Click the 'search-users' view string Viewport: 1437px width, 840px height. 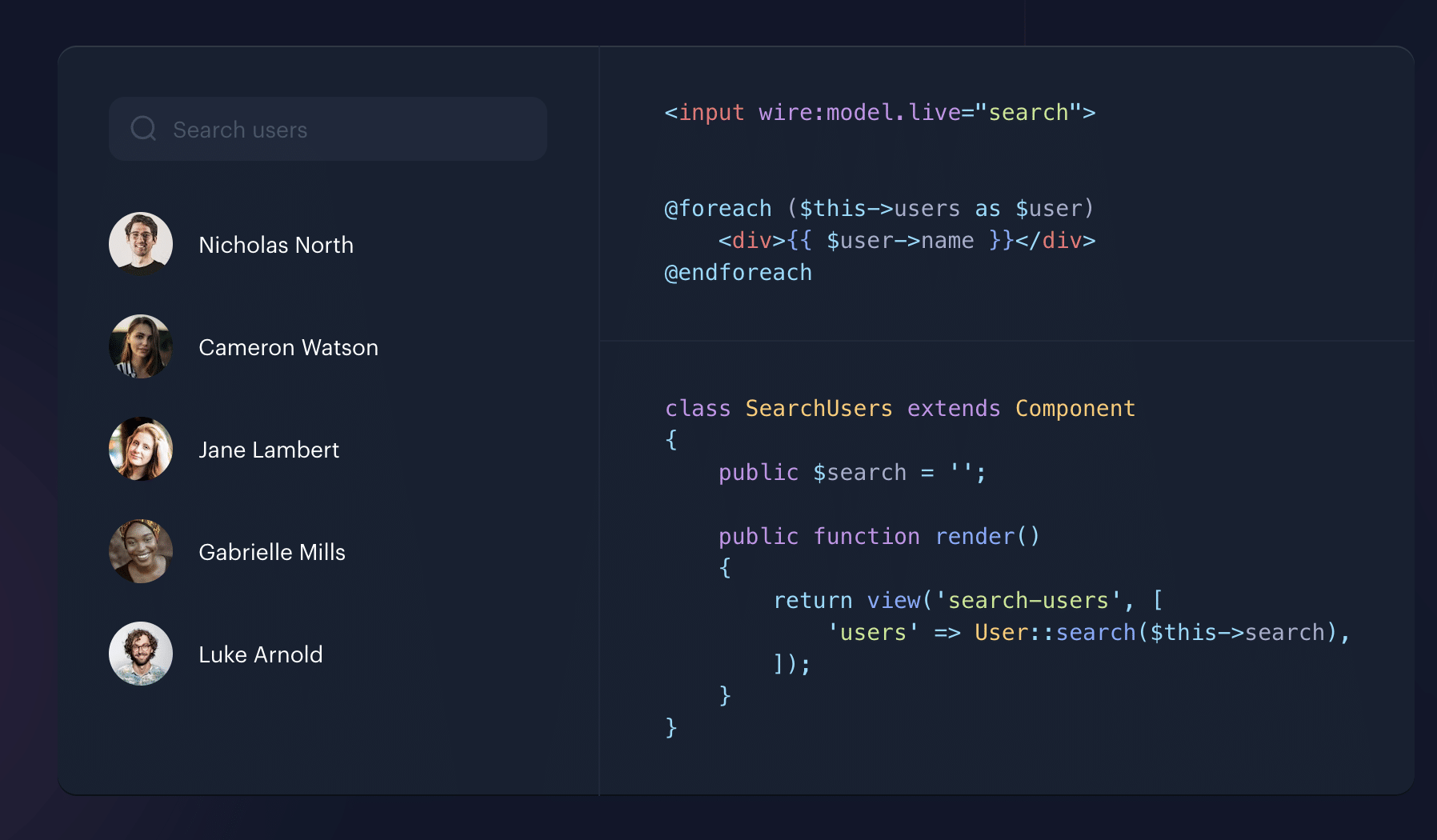1028,601
